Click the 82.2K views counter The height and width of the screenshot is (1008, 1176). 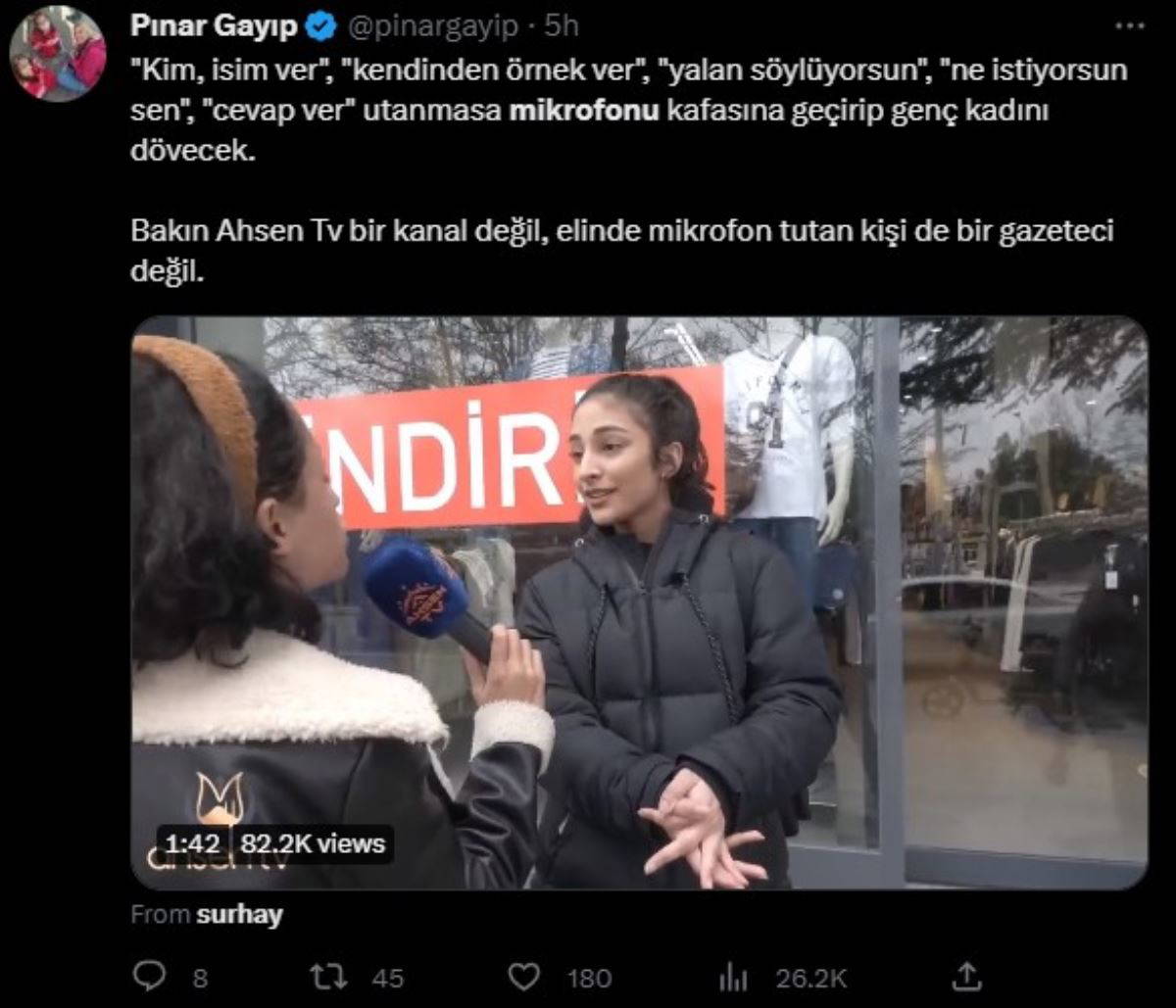point(314,843)
